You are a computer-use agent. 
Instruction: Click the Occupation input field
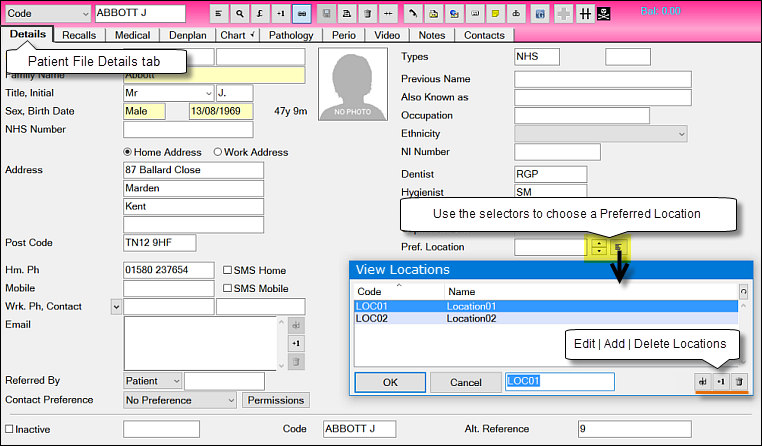click(582, 116)
